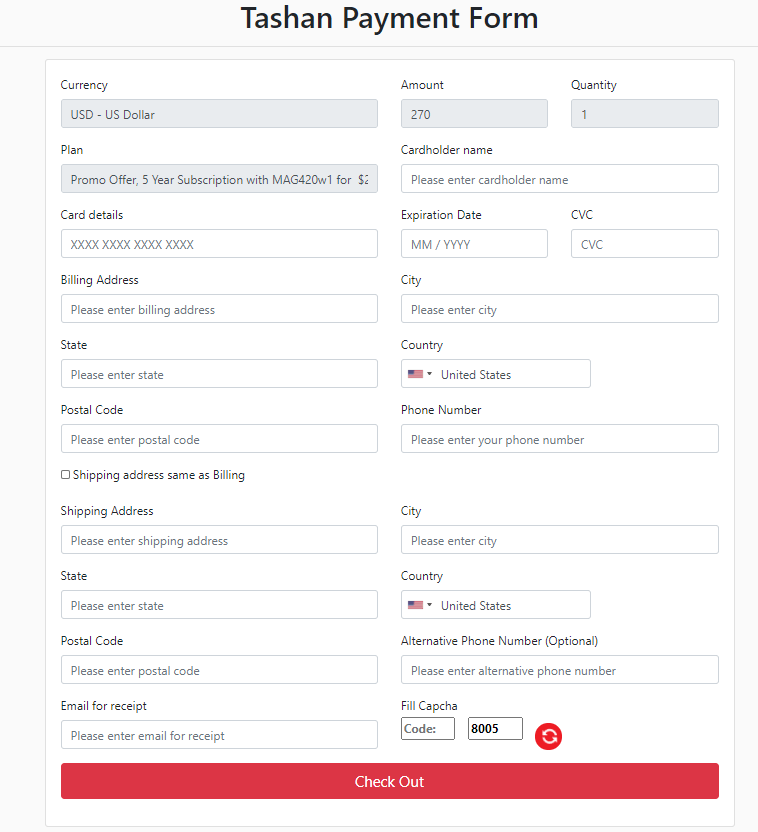Viewport: 758px width, 832px height.
Task: Click the shipping City field
Action: [560, 540]
